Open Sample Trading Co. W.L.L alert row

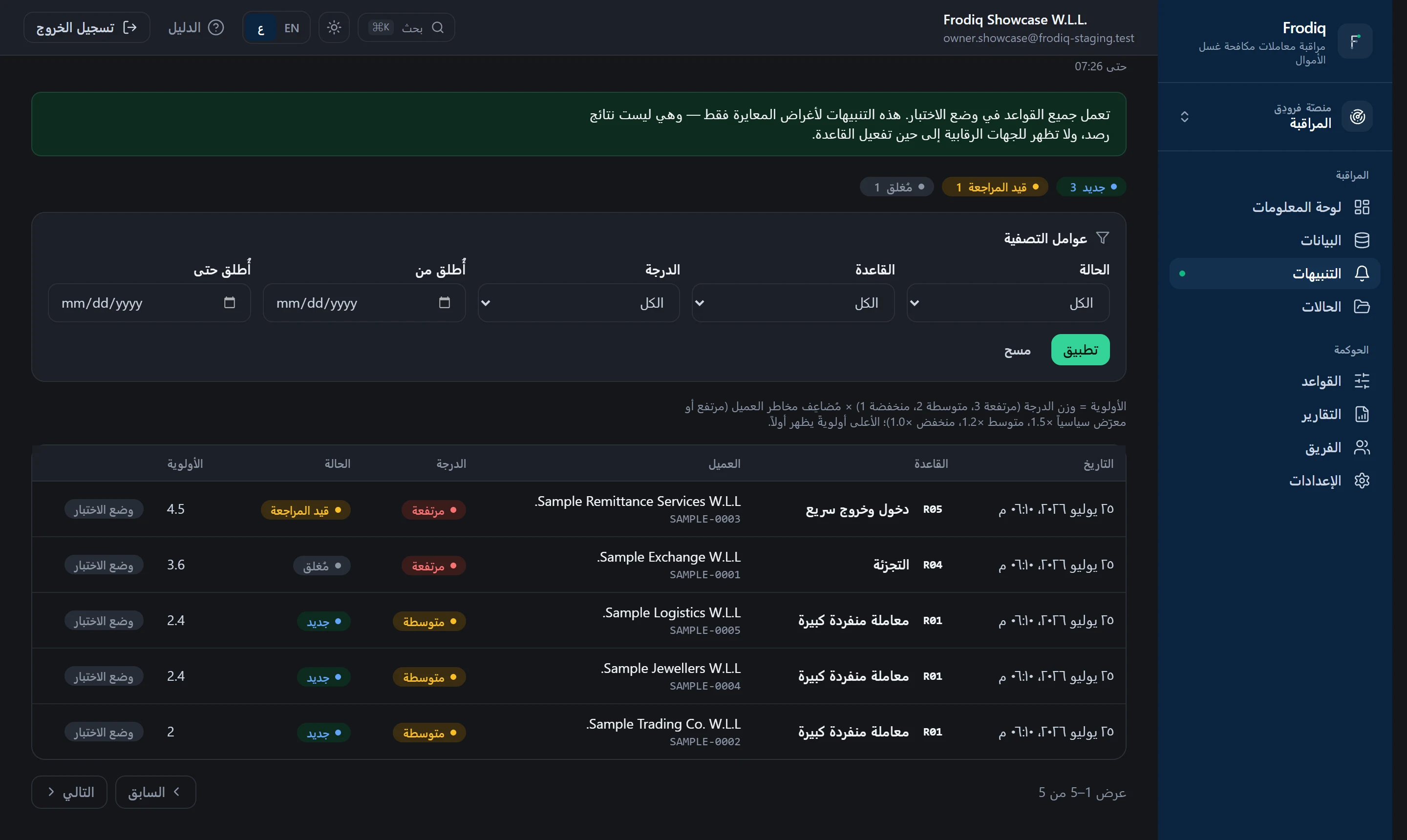point(578,731)
